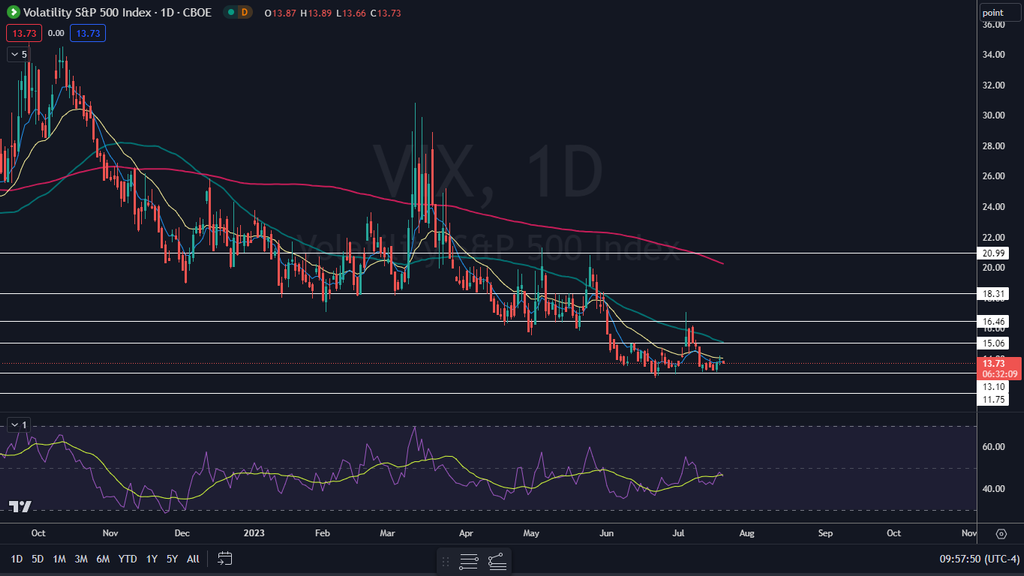Open the go-to-date calendar icon
Screen dimensions: 1024x576
[225, 558]
